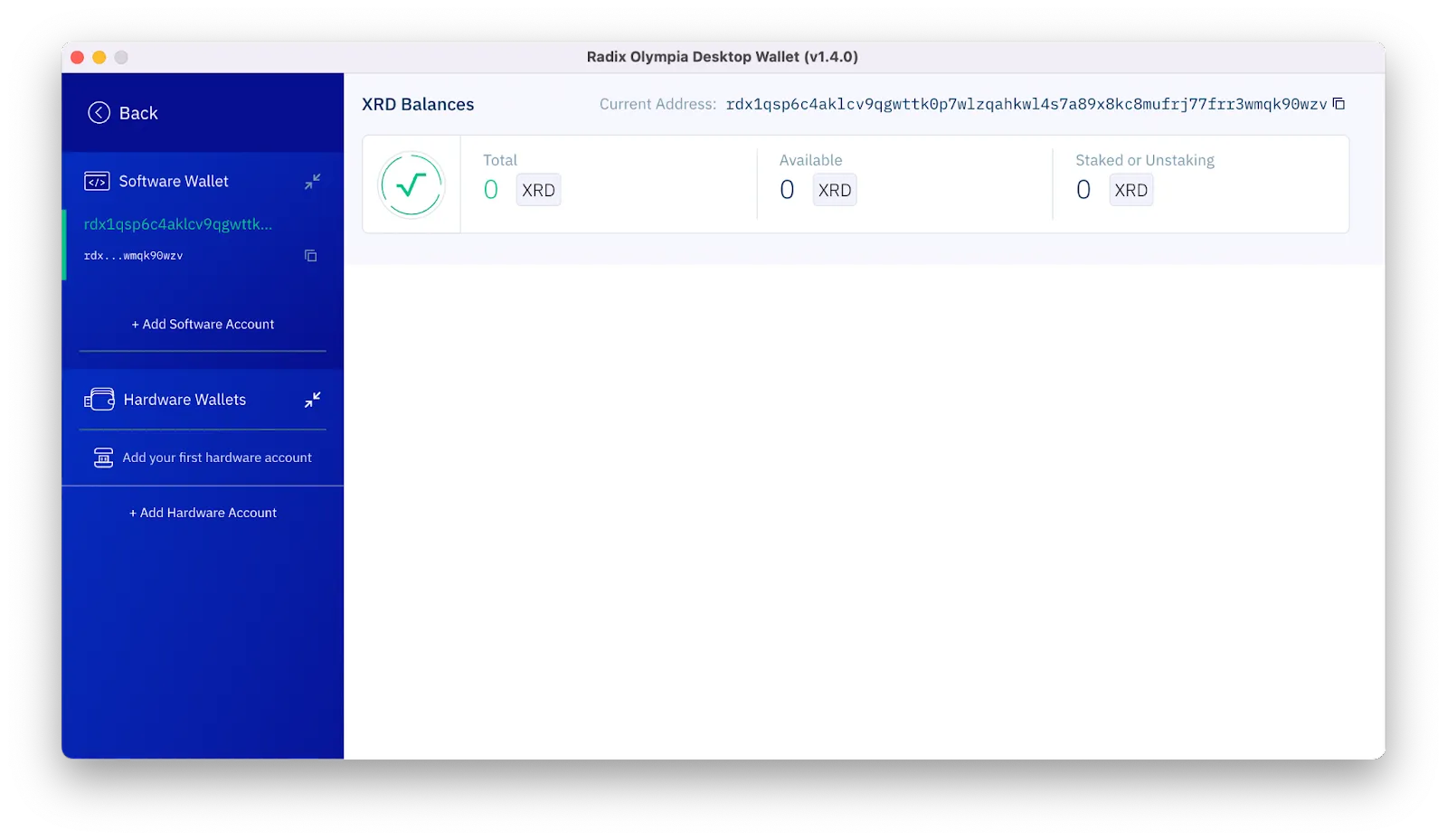Copy the Current Address icon
Image resolution: width=1447 pixels, height=840 pixels.
pyautogui.click(x=1338, y=104)
